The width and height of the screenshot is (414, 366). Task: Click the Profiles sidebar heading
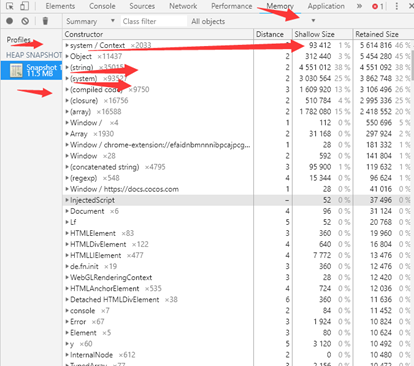[18, 40]
